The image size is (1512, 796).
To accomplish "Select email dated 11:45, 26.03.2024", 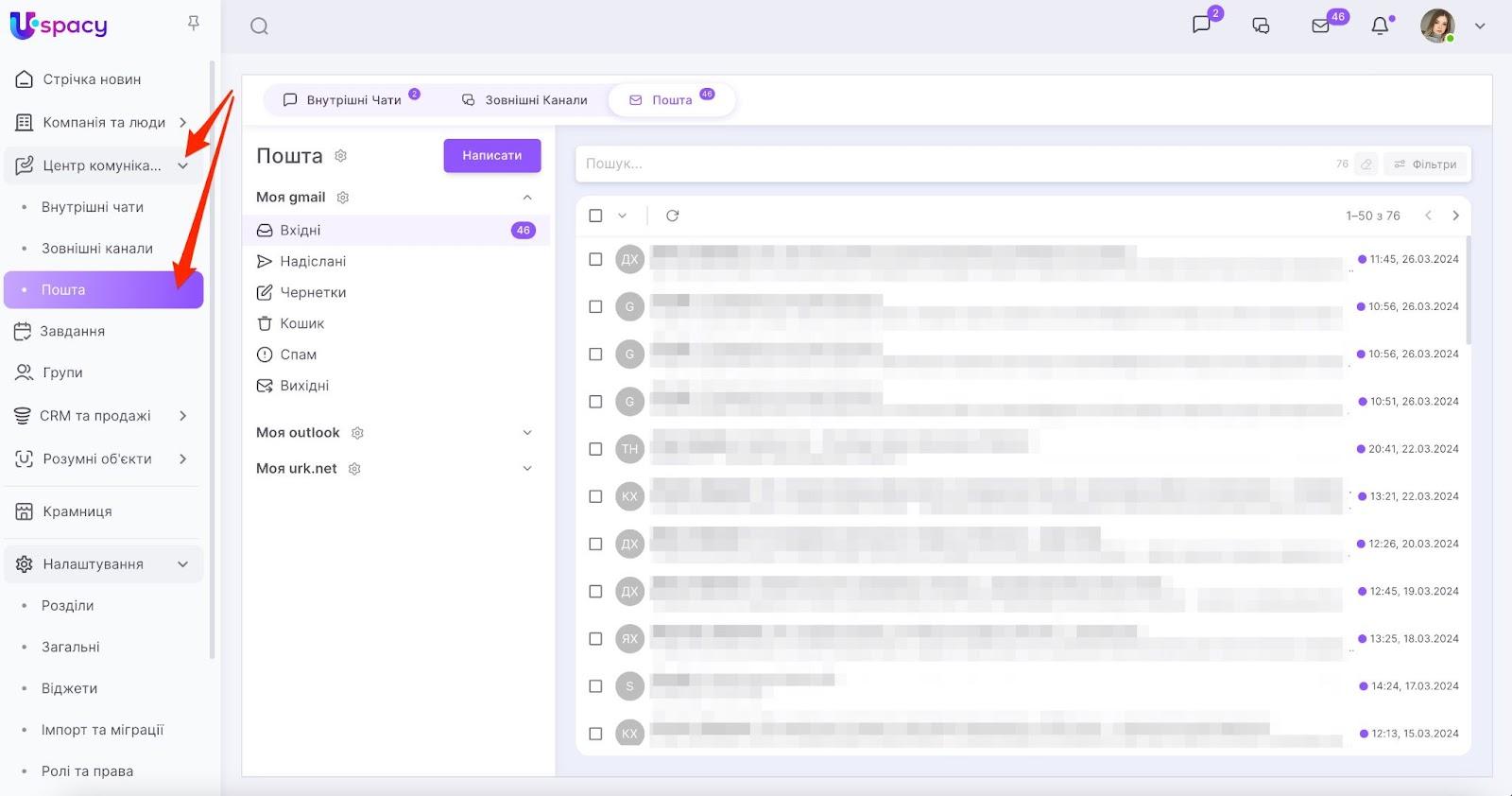I will [x=595, y=259].
